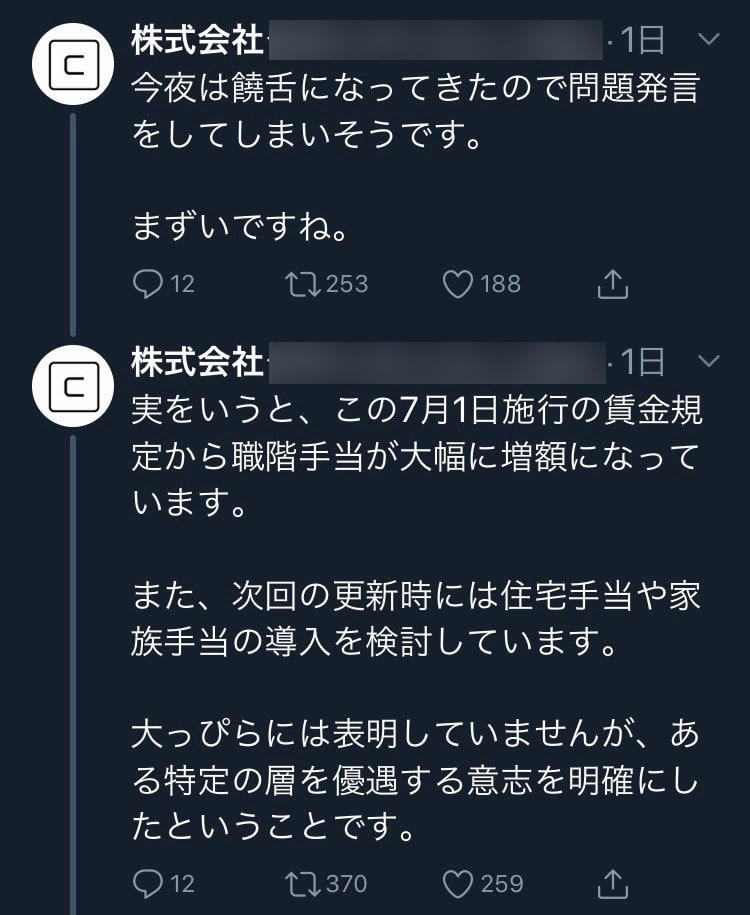Click the 12 reply count under the 賃金規定 tweet
Viewport: 750px width, 915px height.
coord(182,884)
